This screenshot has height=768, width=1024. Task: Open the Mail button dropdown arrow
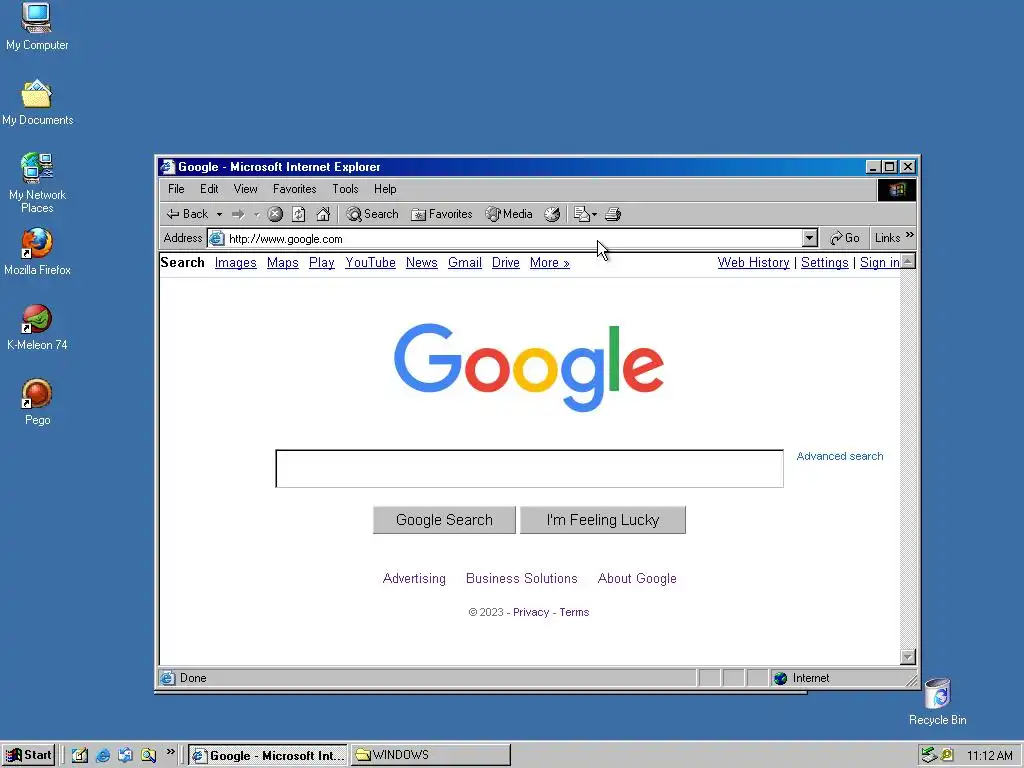pyautogui.click(x=594, y=214)
